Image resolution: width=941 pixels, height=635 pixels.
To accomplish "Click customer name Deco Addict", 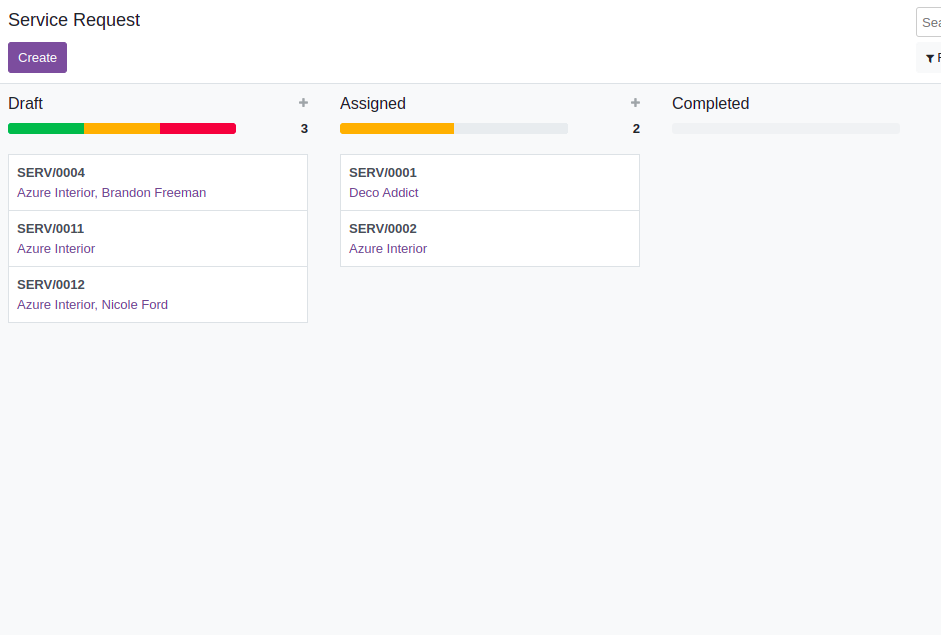I will [x=383, y=193].
